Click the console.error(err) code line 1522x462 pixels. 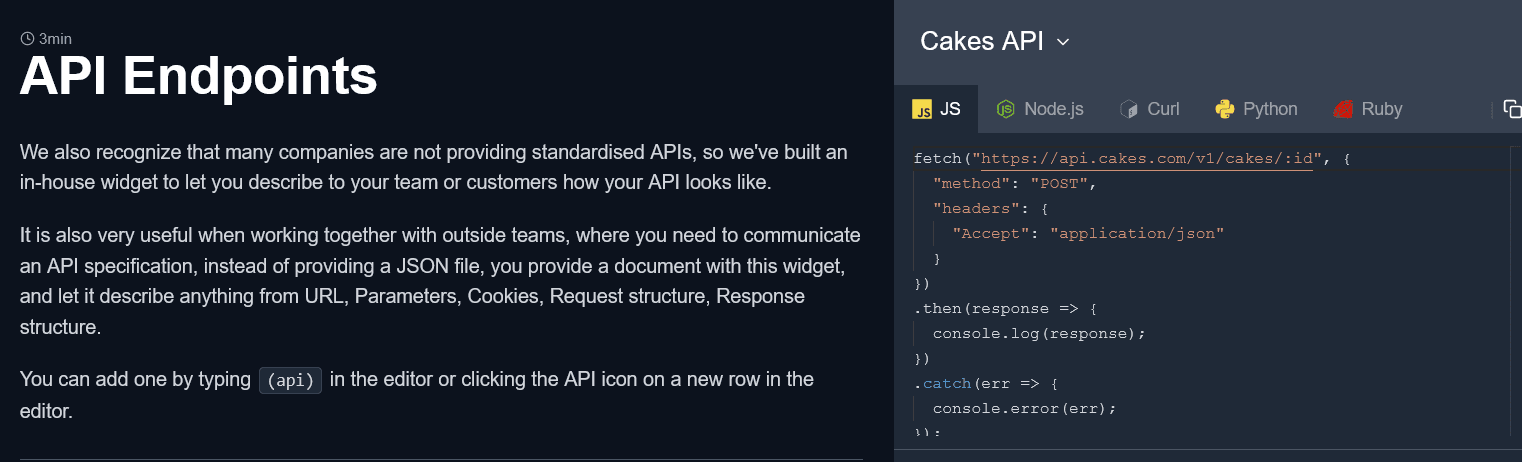tap(1023, 409)
